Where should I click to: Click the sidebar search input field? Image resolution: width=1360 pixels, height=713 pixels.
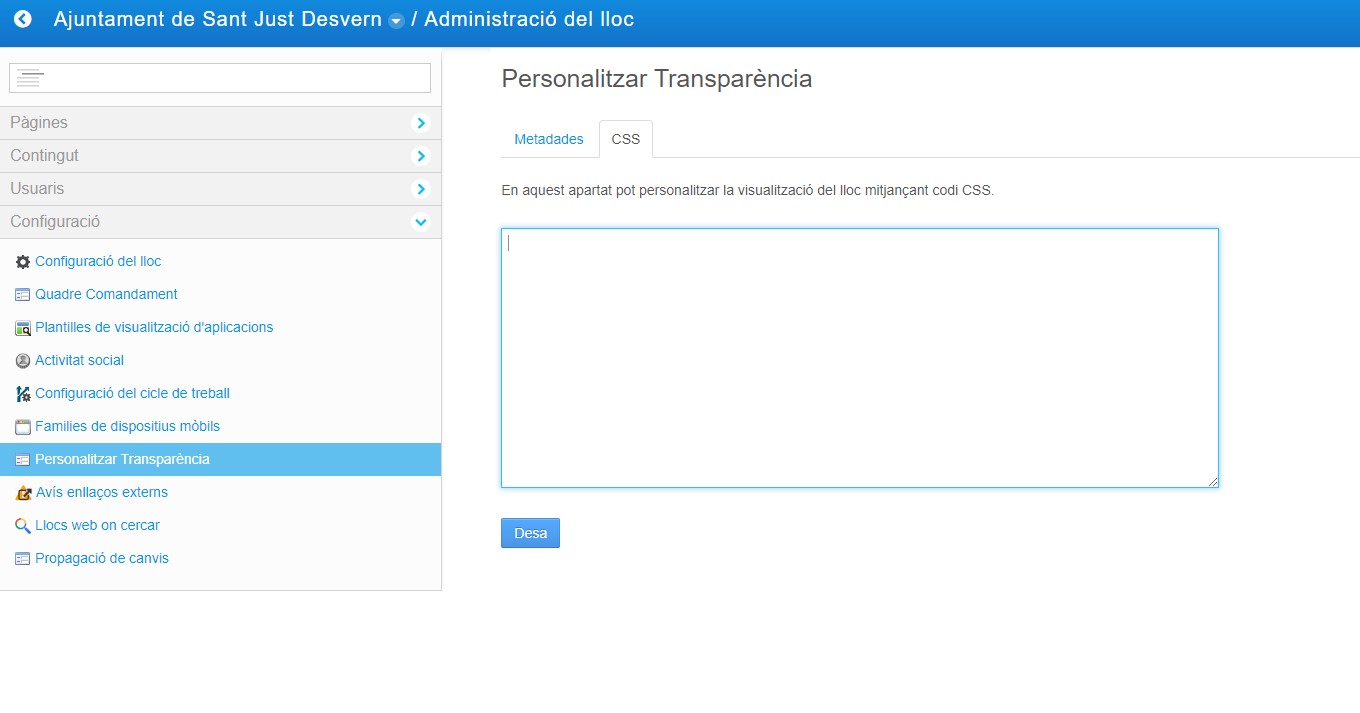point(220,78)
